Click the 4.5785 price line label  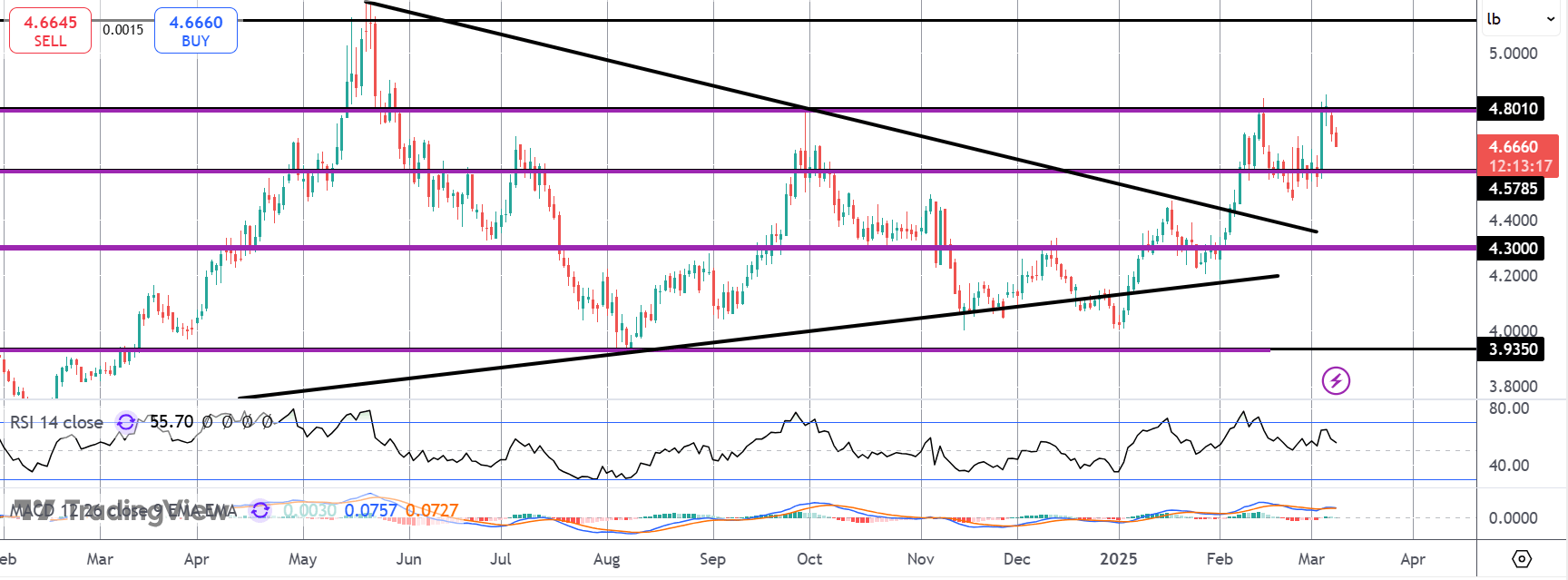point(1513,188)
